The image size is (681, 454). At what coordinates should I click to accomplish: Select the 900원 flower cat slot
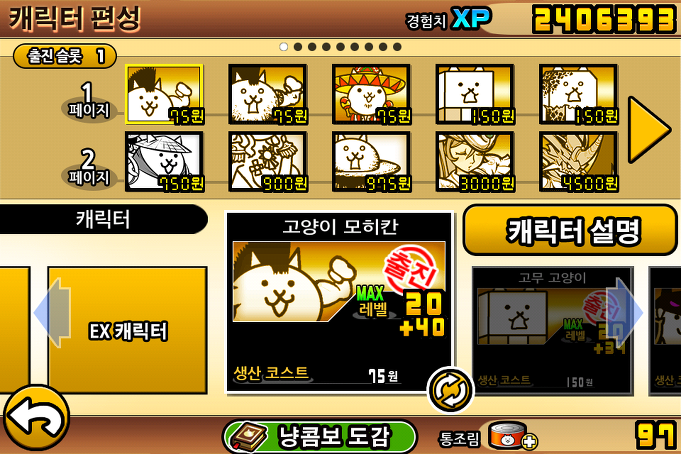(x=268, y=162)
